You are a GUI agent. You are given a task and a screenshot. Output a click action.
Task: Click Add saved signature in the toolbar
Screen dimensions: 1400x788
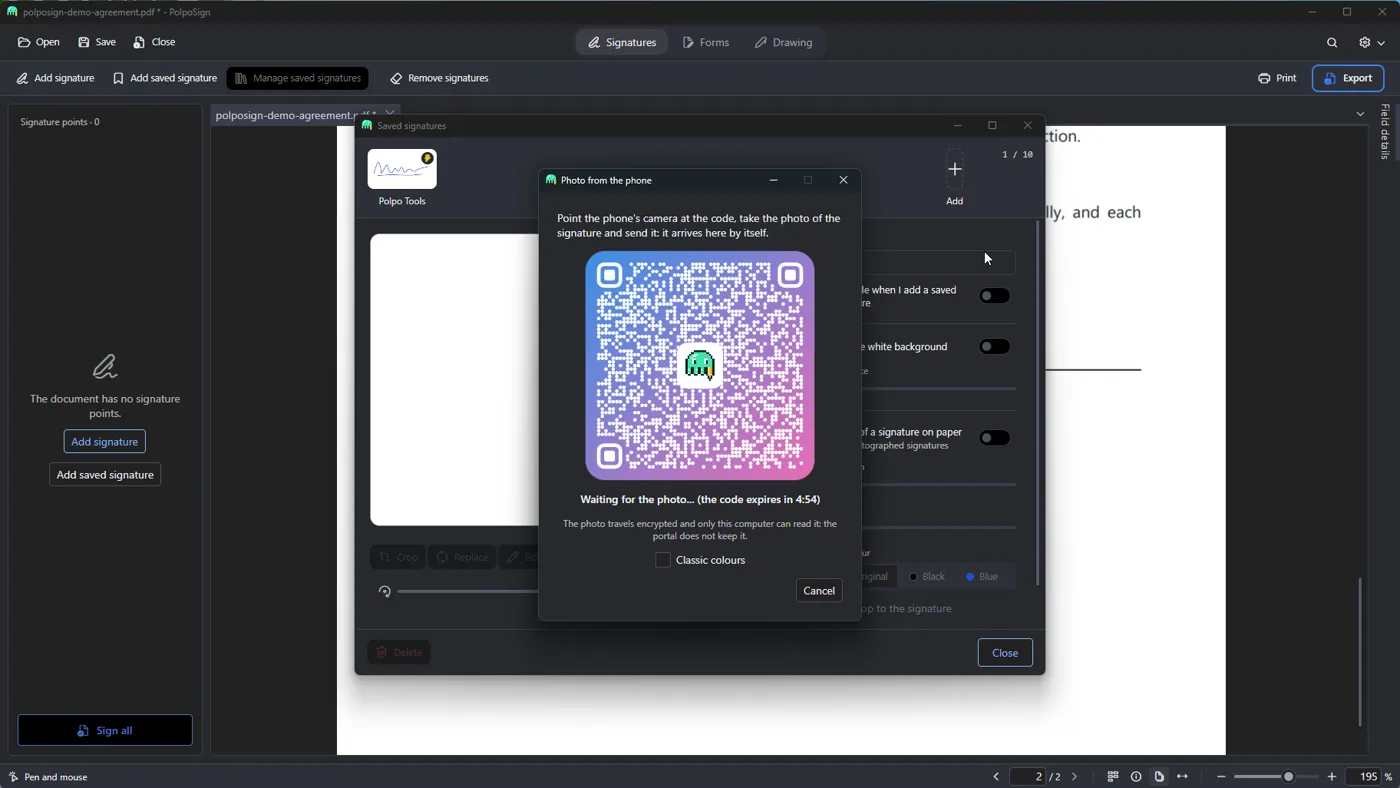[165, 78]
